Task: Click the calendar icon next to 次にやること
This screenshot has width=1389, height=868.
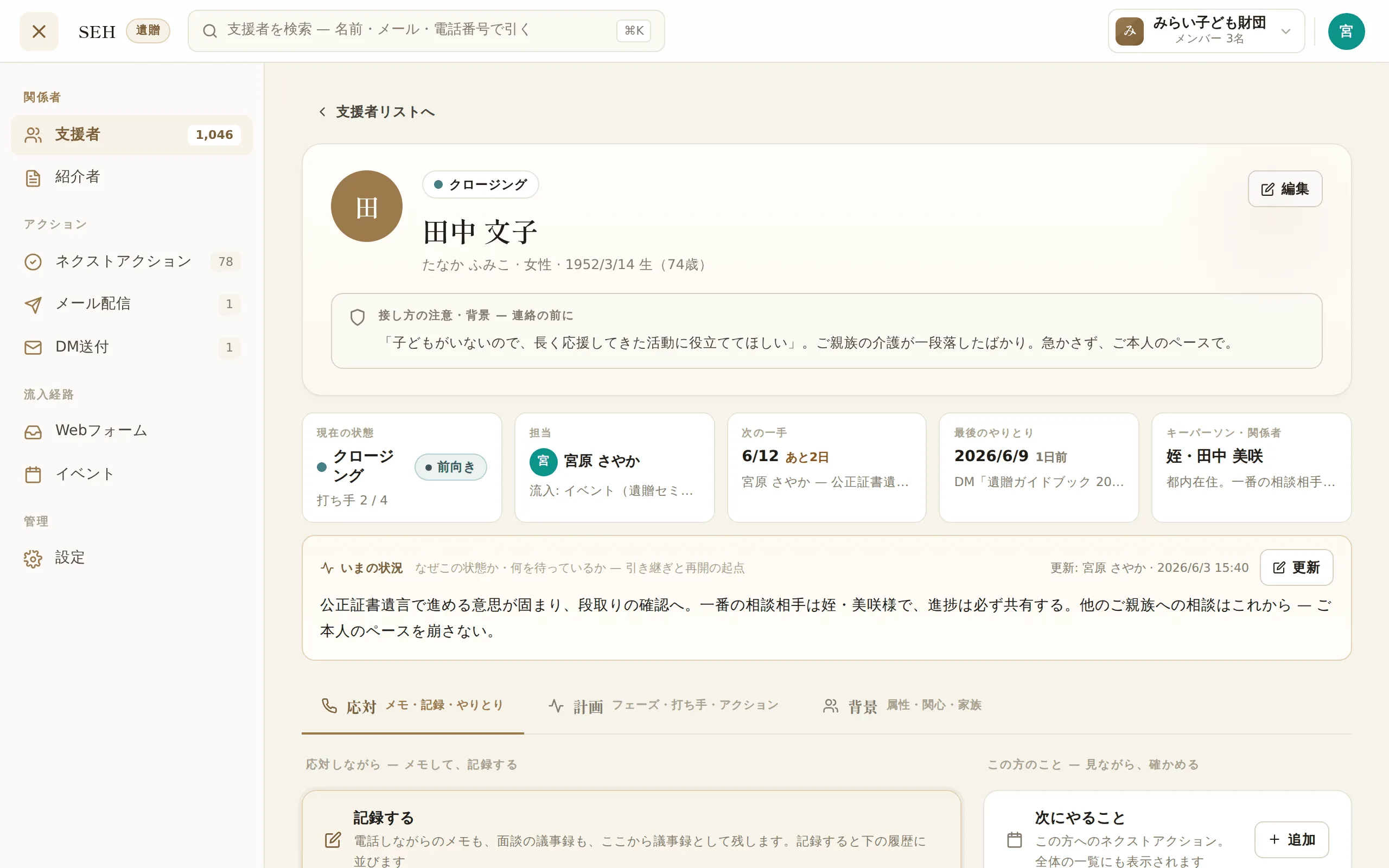Action: pyautogui.click(x=1015, y=840)
